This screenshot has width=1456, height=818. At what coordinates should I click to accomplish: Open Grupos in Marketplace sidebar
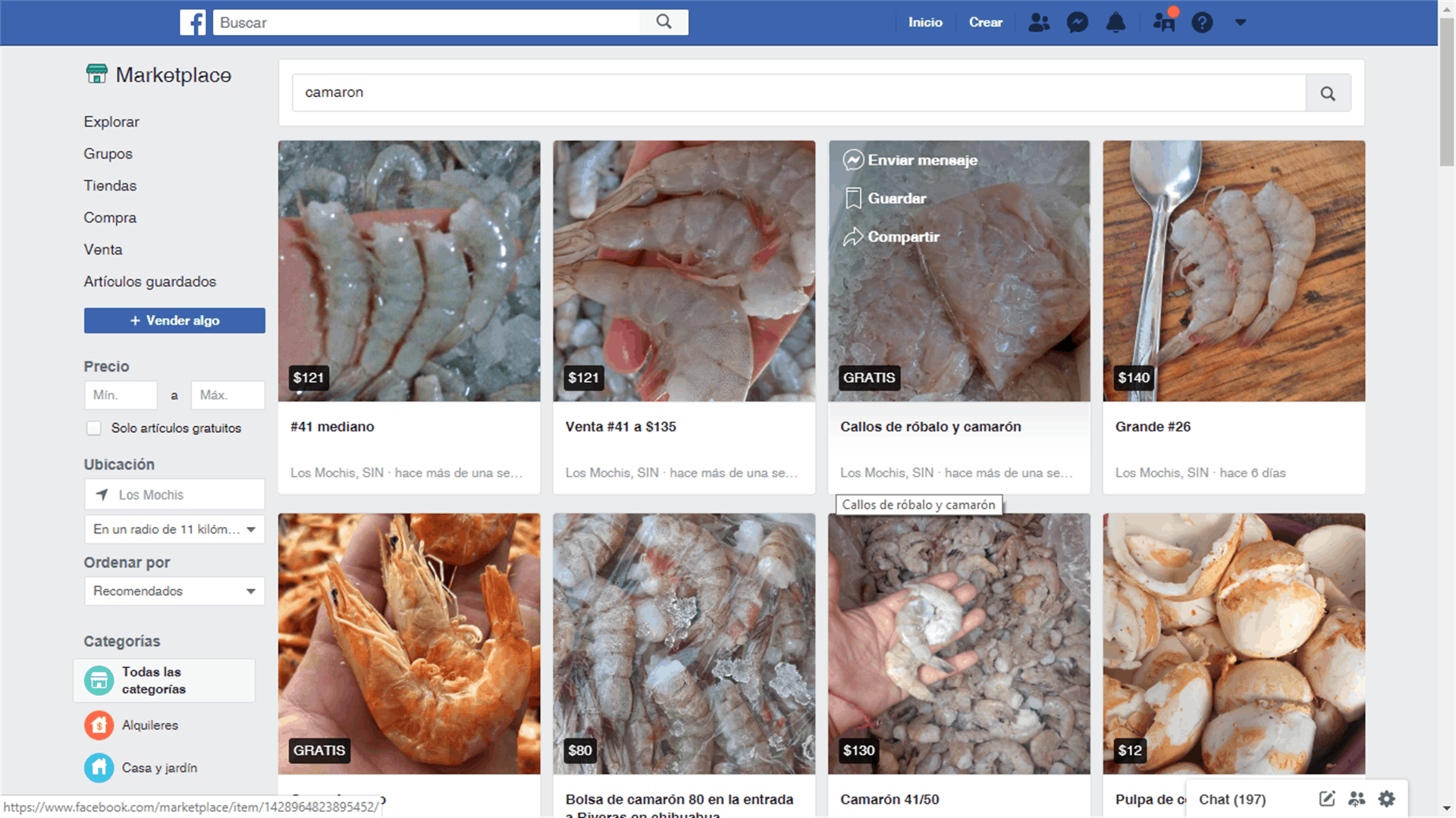(x=108, y=154)
